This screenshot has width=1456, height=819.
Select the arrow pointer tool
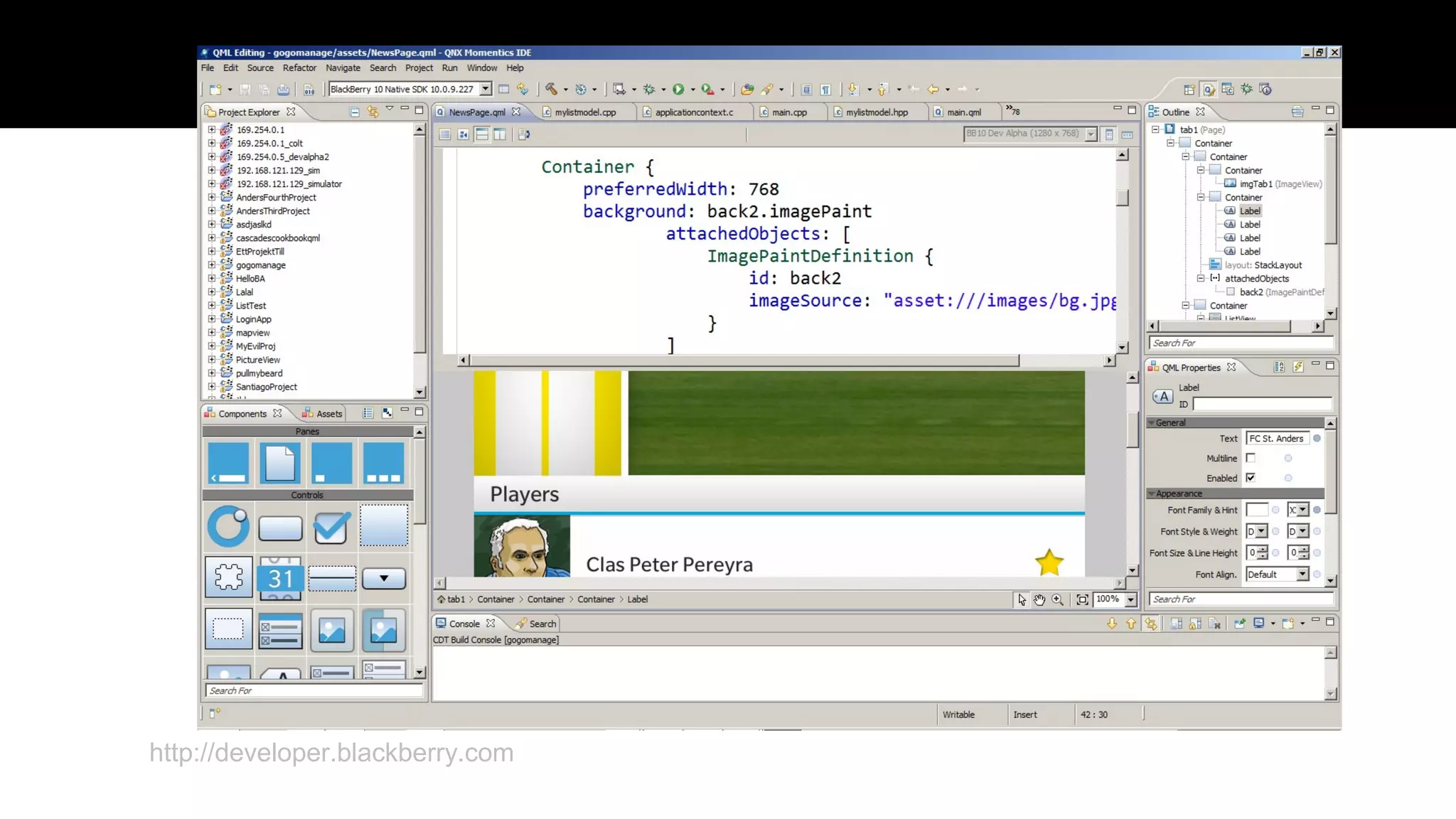[1022, 599]
